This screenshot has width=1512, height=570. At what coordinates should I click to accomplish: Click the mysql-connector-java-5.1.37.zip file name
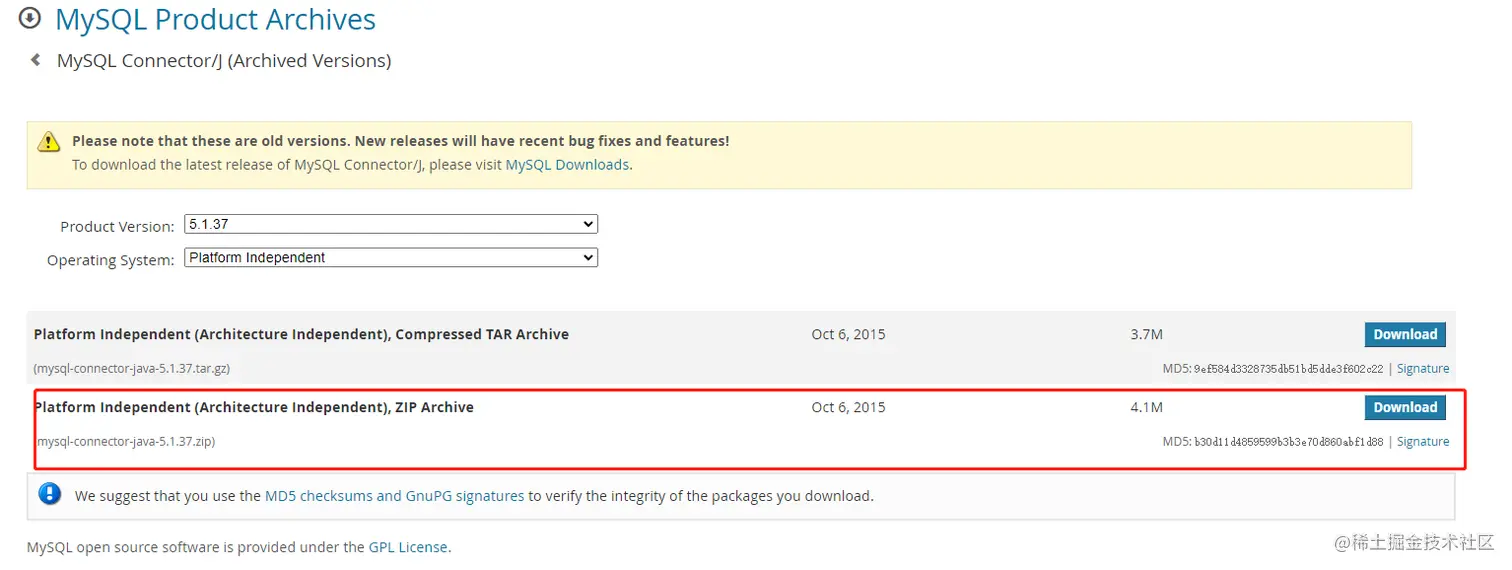125,441
